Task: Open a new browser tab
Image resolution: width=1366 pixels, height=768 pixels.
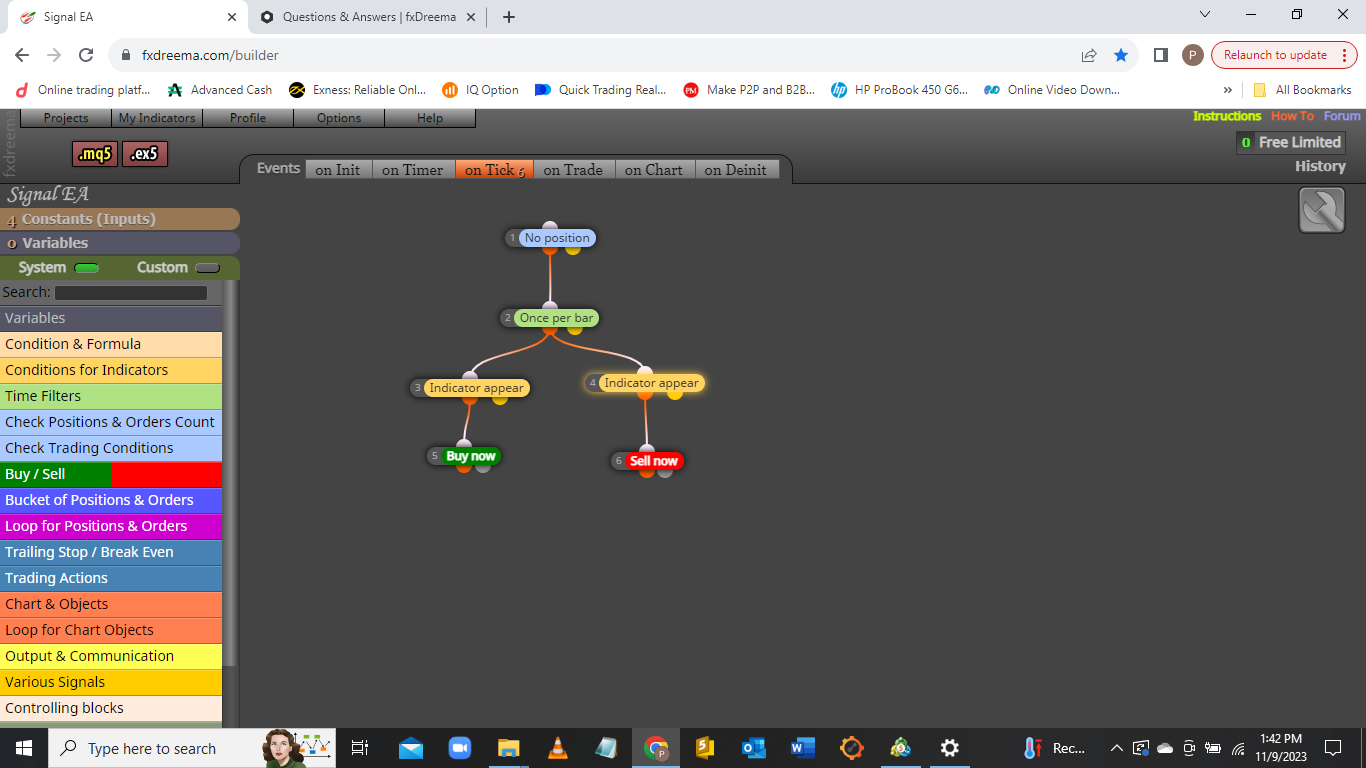Action: click(509, 17)
